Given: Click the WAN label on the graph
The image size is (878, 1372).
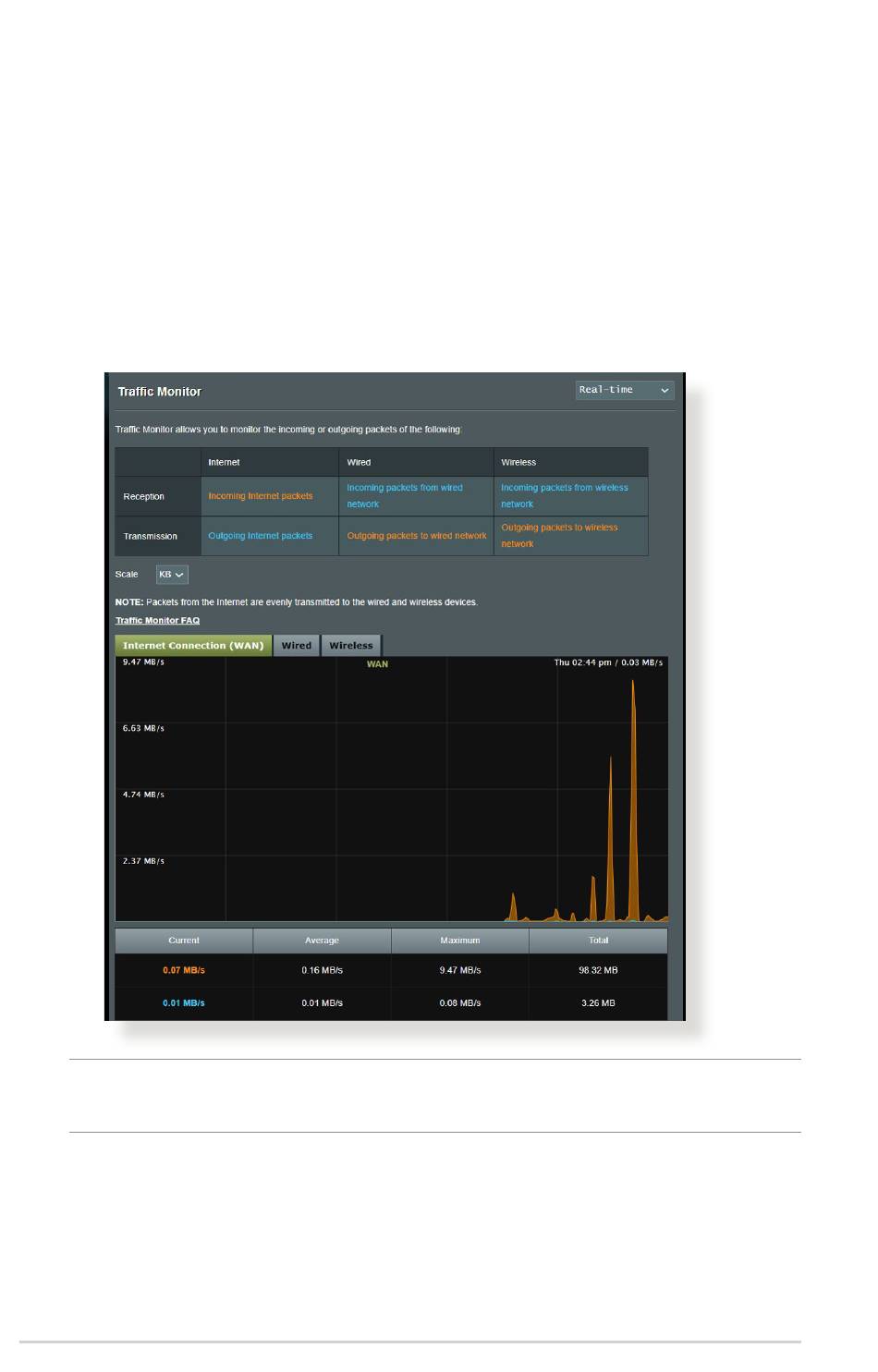Looking at the screenshot, I should click(377, 664).
